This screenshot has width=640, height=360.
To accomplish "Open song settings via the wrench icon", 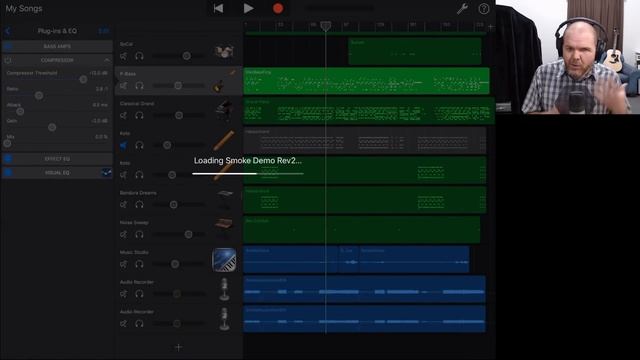I will click(462, 8).
